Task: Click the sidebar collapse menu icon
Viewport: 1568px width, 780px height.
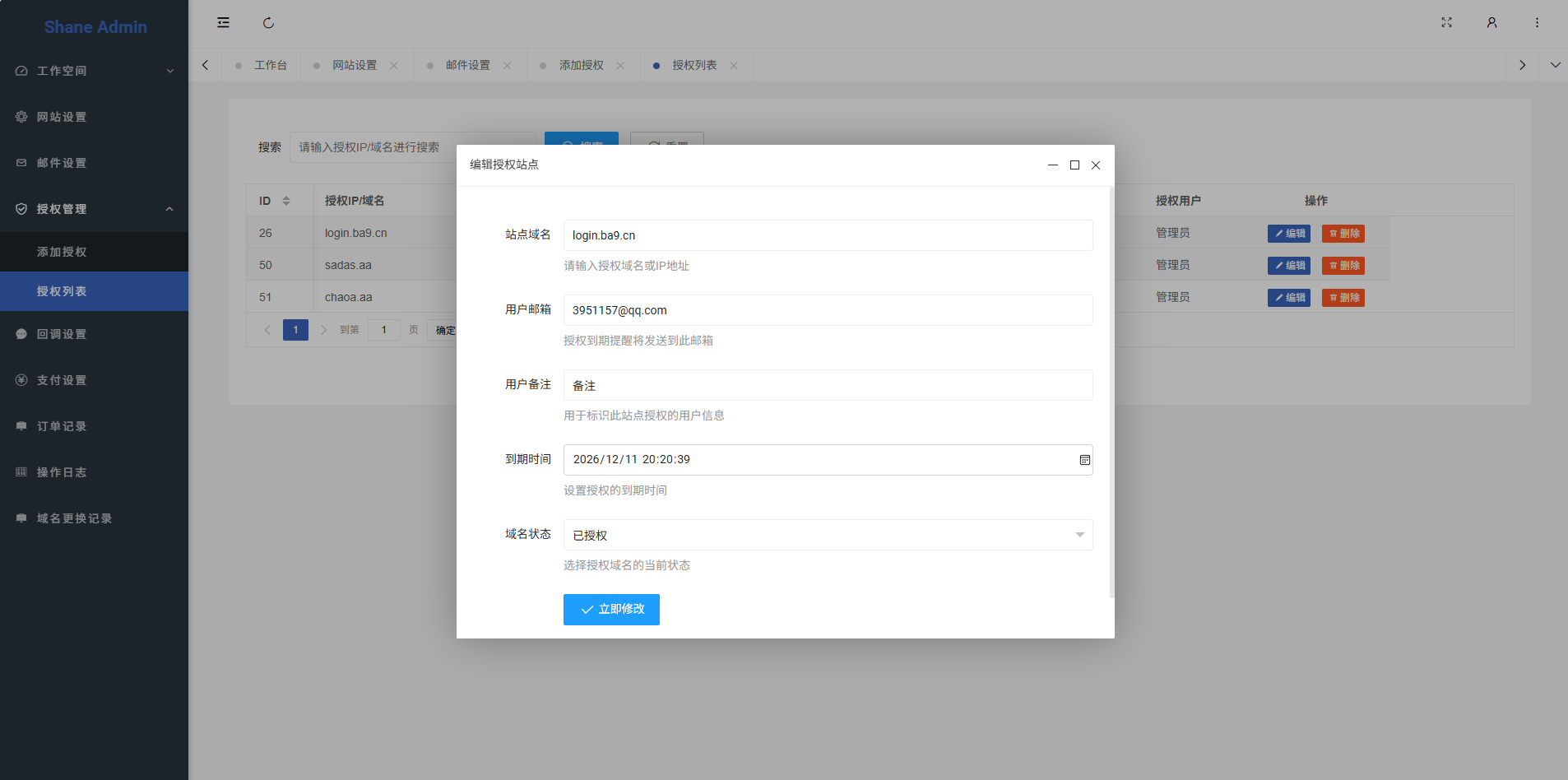Action: pos(223,23)
